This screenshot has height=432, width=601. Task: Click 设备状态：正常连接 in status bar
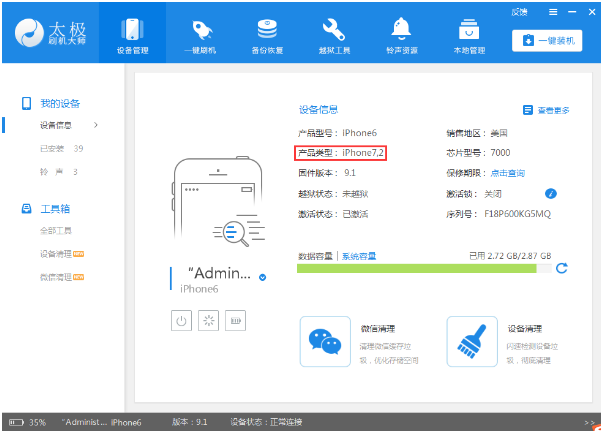point(266,422)
